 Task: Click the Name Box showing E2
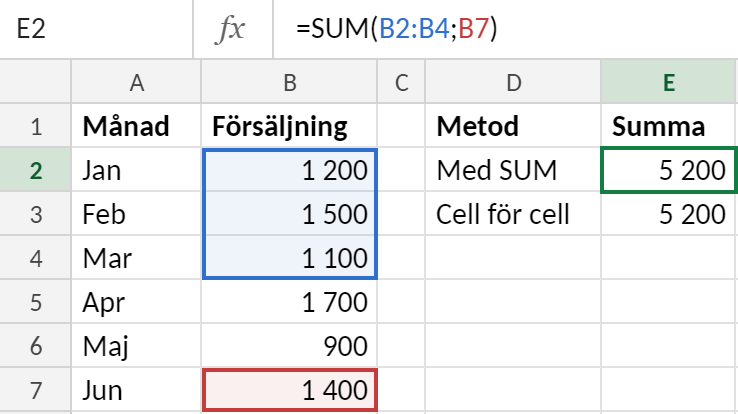(x=96, y=29)
